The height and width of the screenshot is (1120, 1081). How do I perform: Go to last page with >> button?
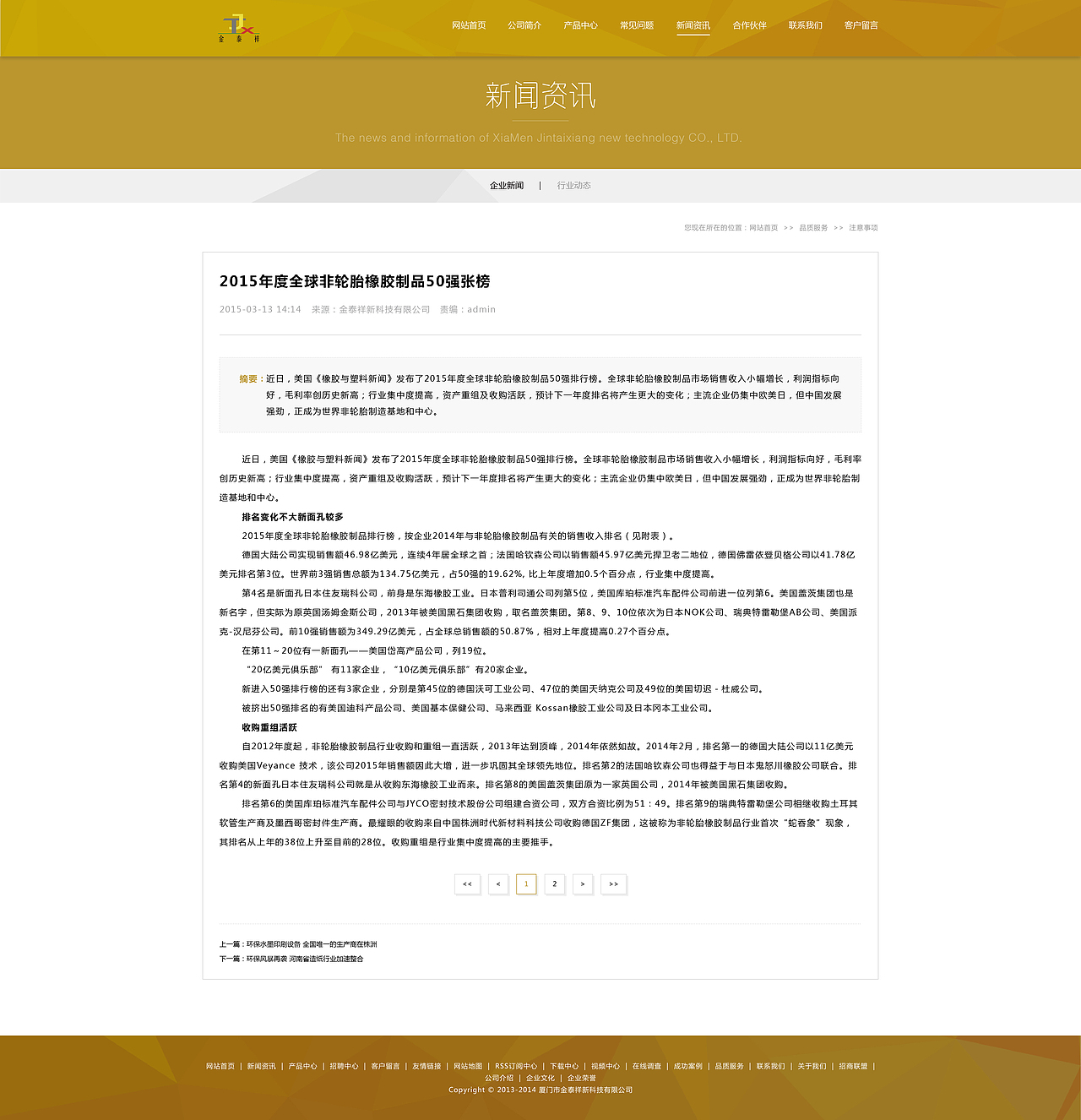pyautogui.click(x=614, y=884)
